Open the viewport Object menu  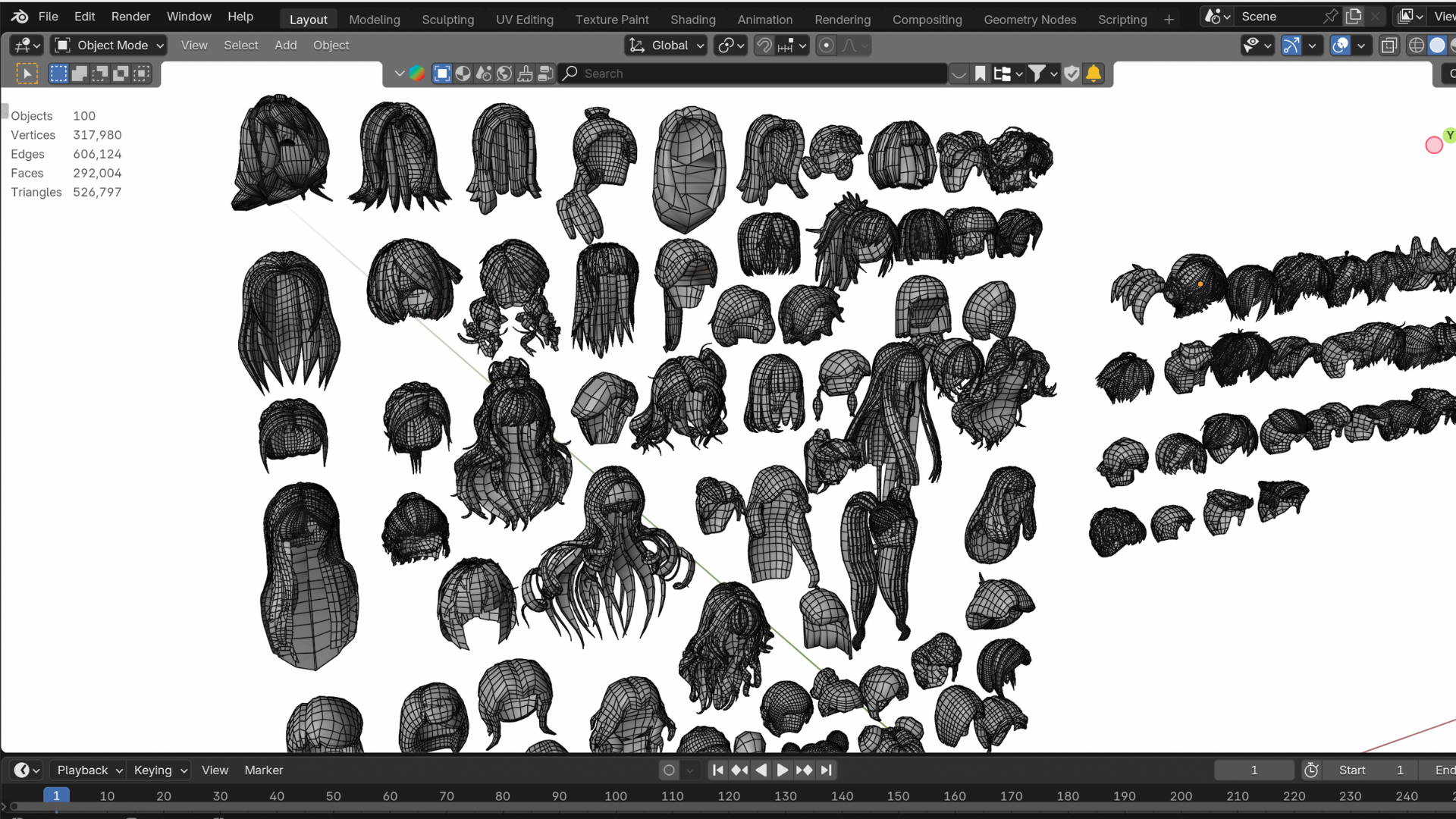tap(331, 45)
